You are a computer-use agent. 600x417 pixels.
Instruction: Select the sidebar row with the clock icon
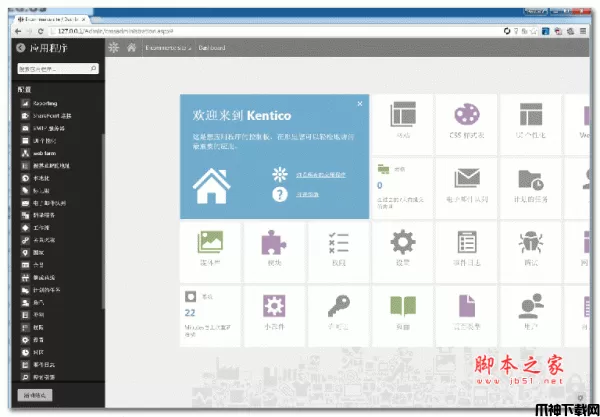pos(33,352)
